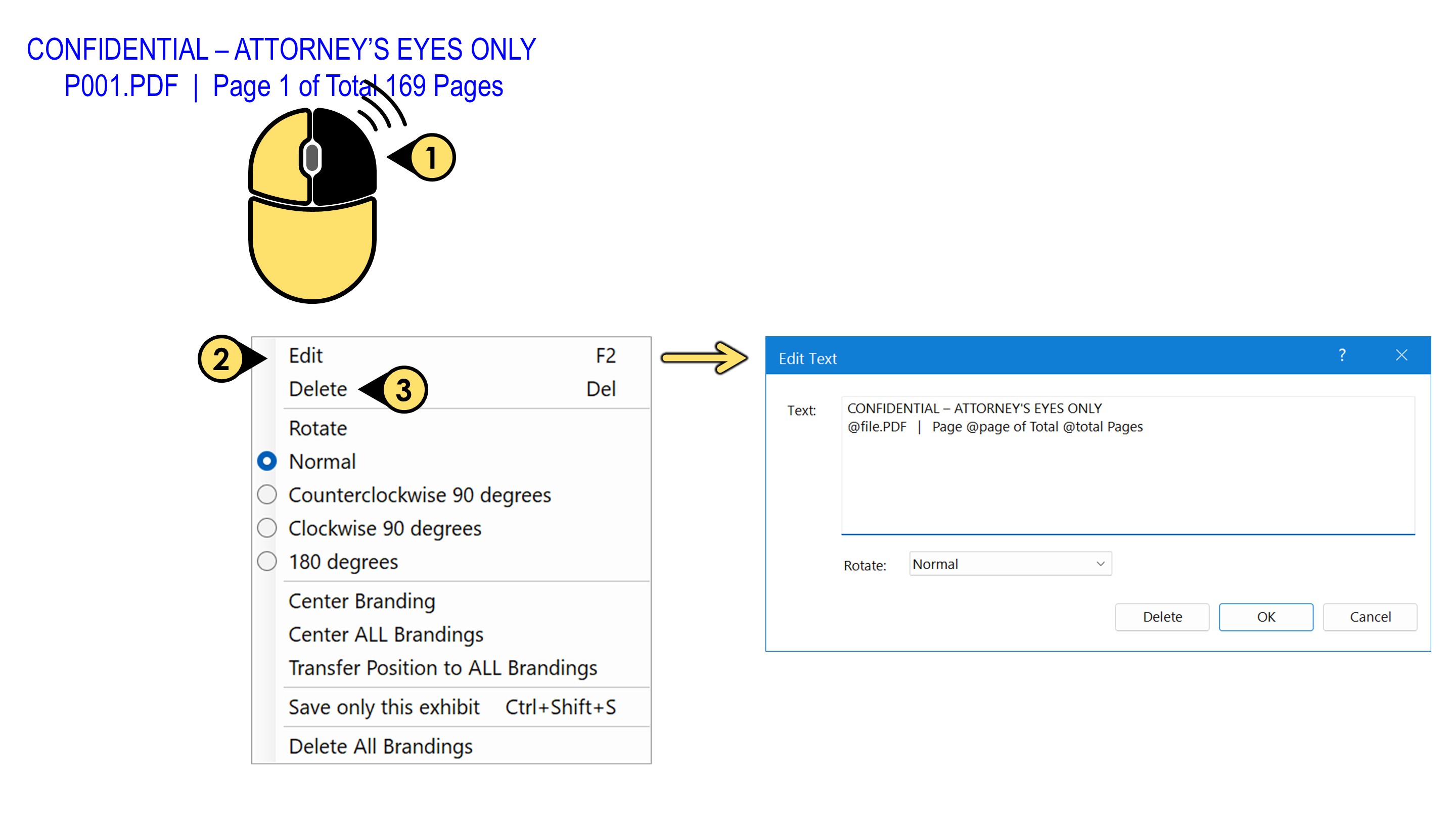Select the Normal rotation radio button

coord(267,461)
